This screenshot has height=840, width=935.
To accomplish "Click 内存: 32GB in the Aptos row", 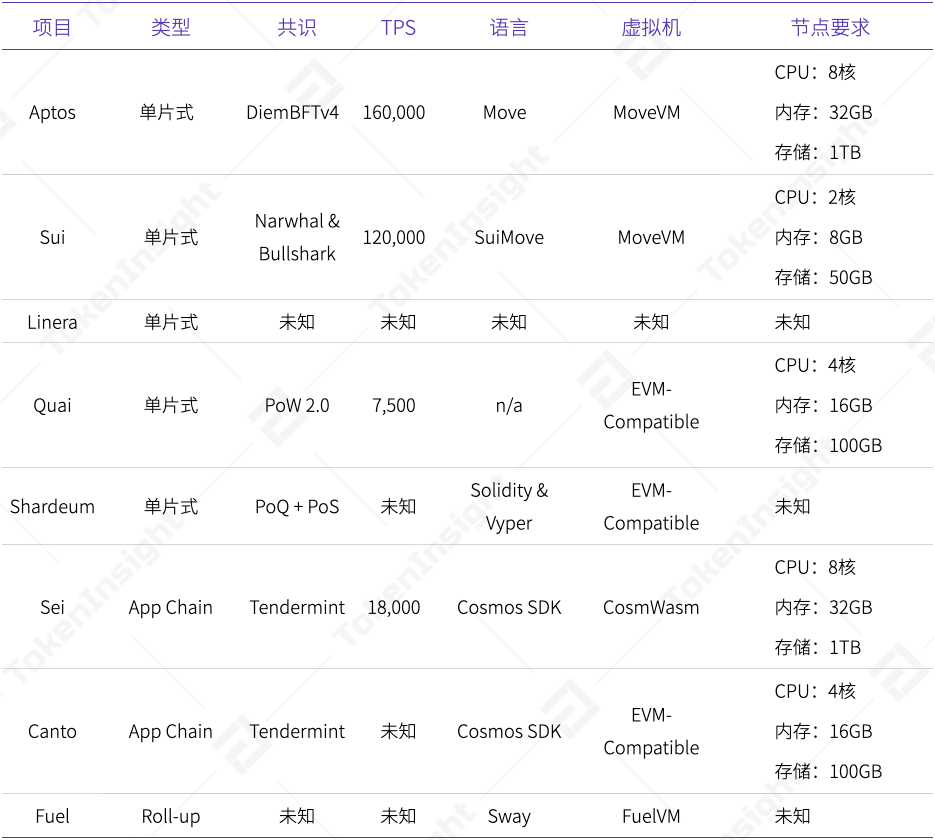I will (x=823, y=113).
